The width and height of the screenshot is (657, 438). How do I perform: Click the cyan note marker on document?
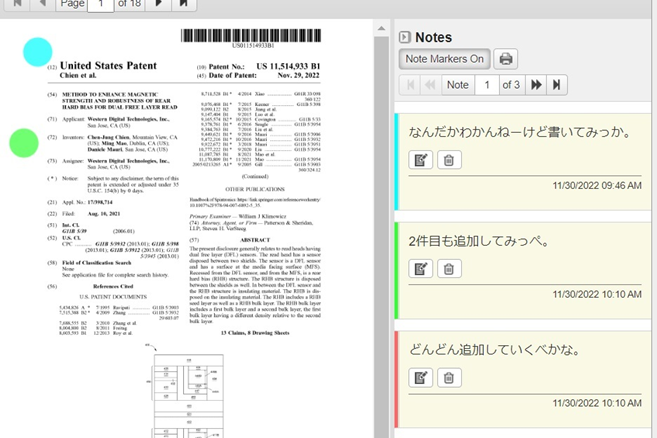pos(38,52)
